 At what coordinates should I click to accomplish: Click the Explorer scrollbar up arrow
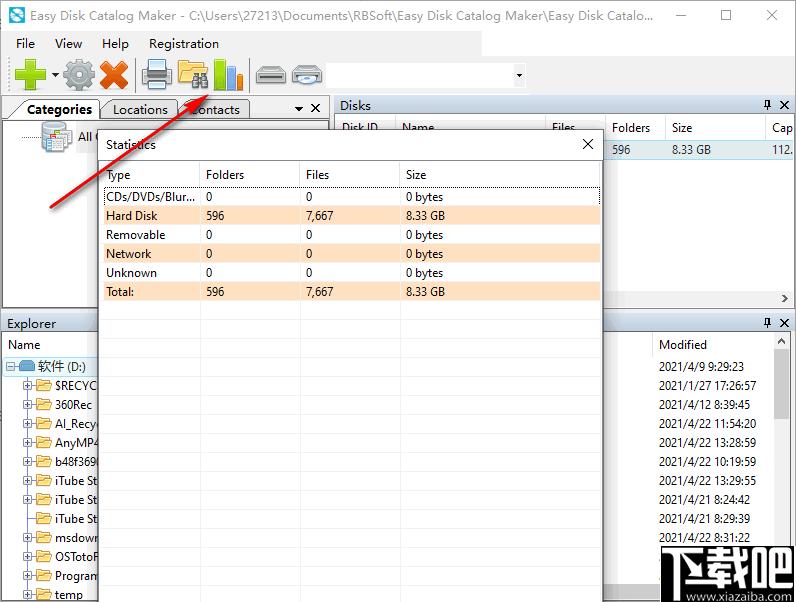pyautogui.click(x=781, y=341)
